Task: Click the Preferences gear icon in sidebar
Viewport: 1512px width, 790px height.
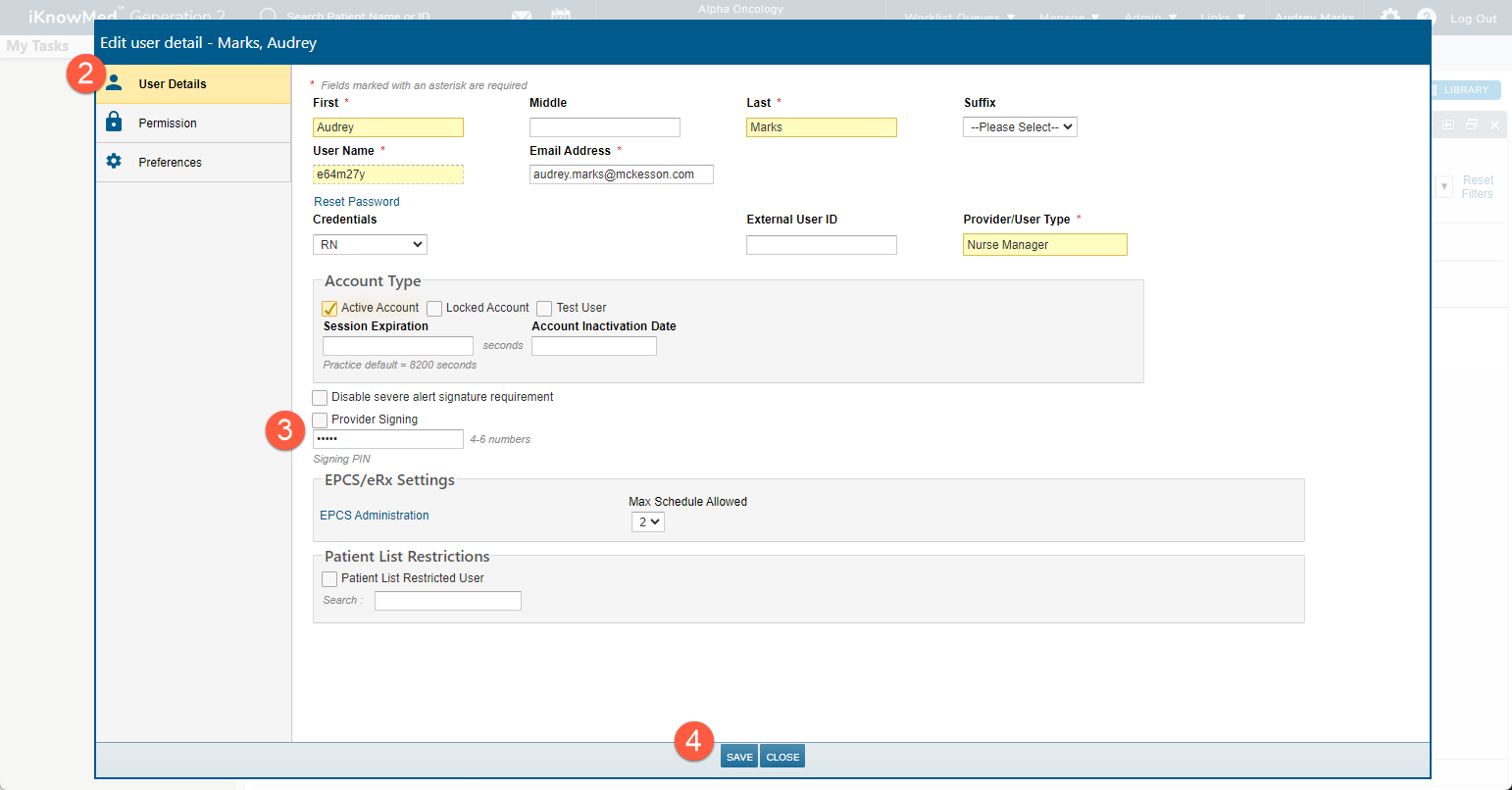Action: pos(114,161)
